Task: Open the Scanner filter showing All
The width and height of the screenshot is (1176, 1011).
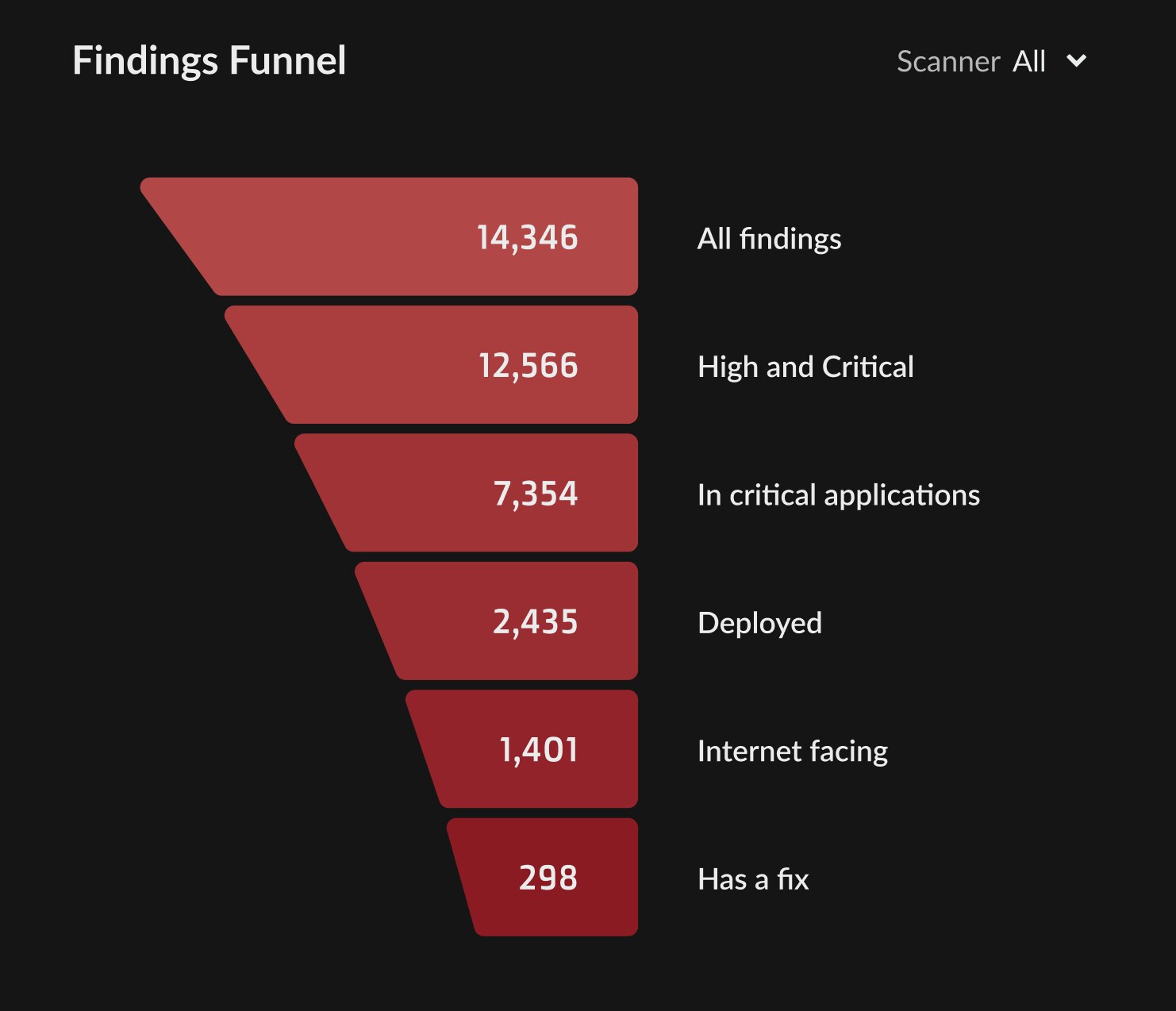Action: (x=1029, y=61)
